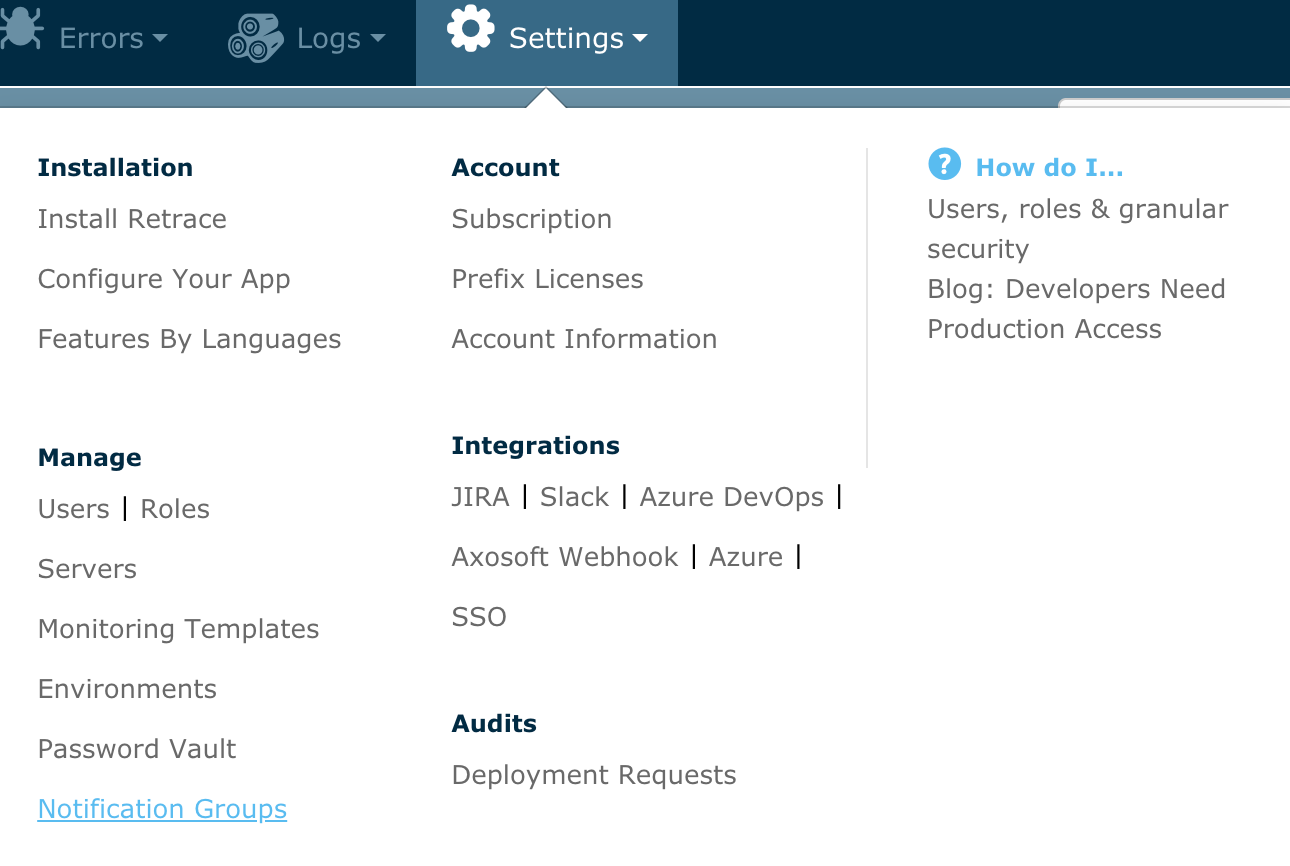Expand the Errors dropdown arrow
This screenshot has height=866, width=1290.
click(x=160, y=39)
